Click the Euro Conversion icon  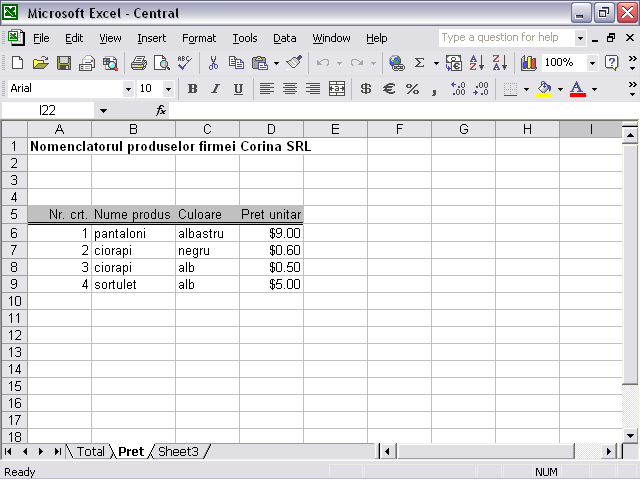[453, 63]
